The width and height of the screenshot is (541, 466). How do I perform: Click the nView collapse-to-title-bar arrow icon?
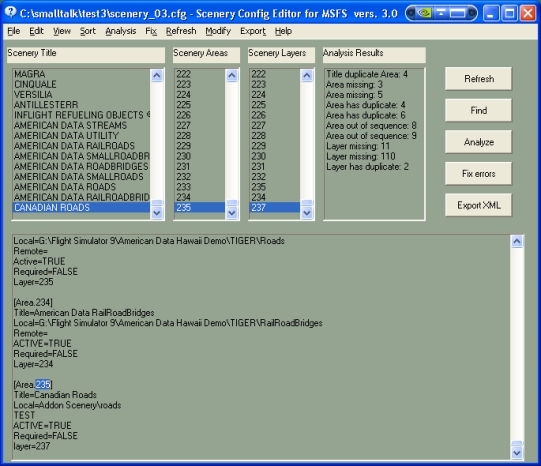click(441, 13)
